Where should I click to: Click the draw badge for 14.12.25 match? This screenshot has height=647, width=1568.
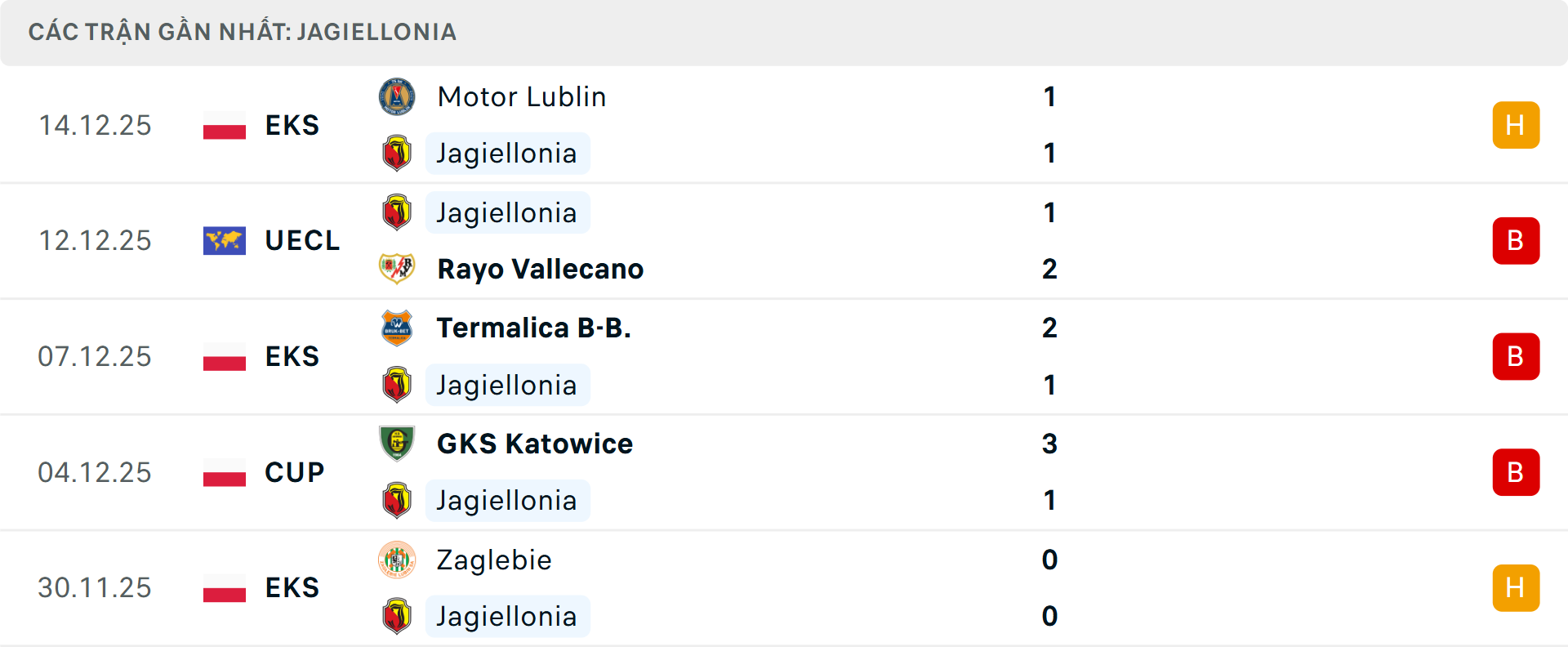point(1515,125)
